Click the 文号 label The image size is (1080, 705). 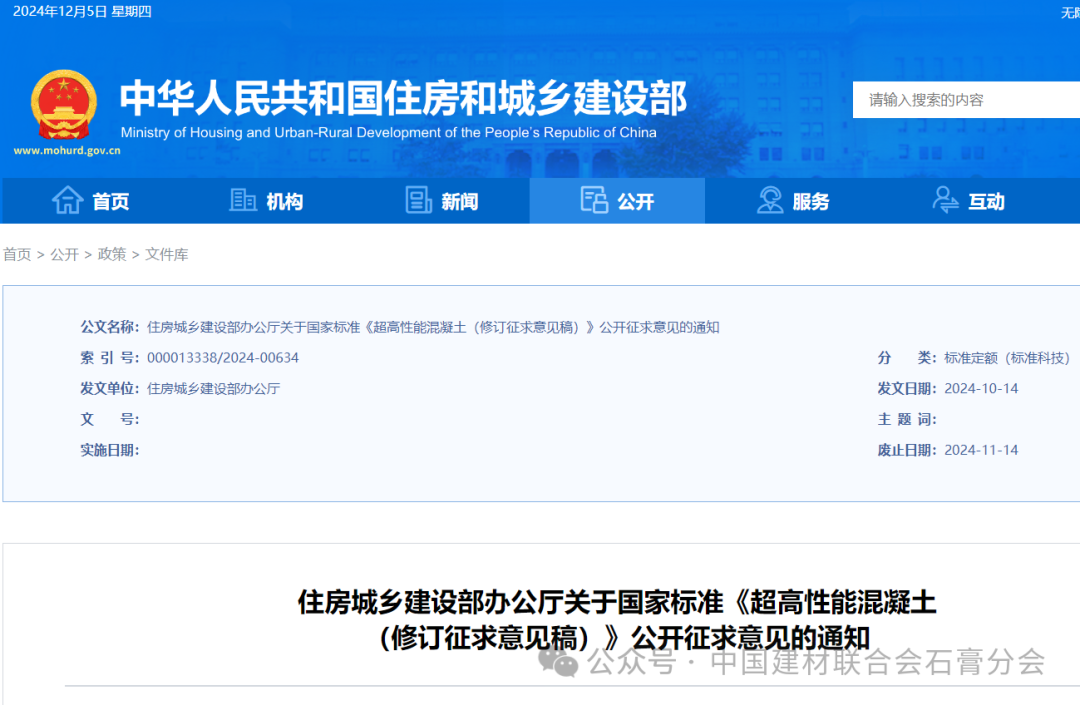coord(110,419)
